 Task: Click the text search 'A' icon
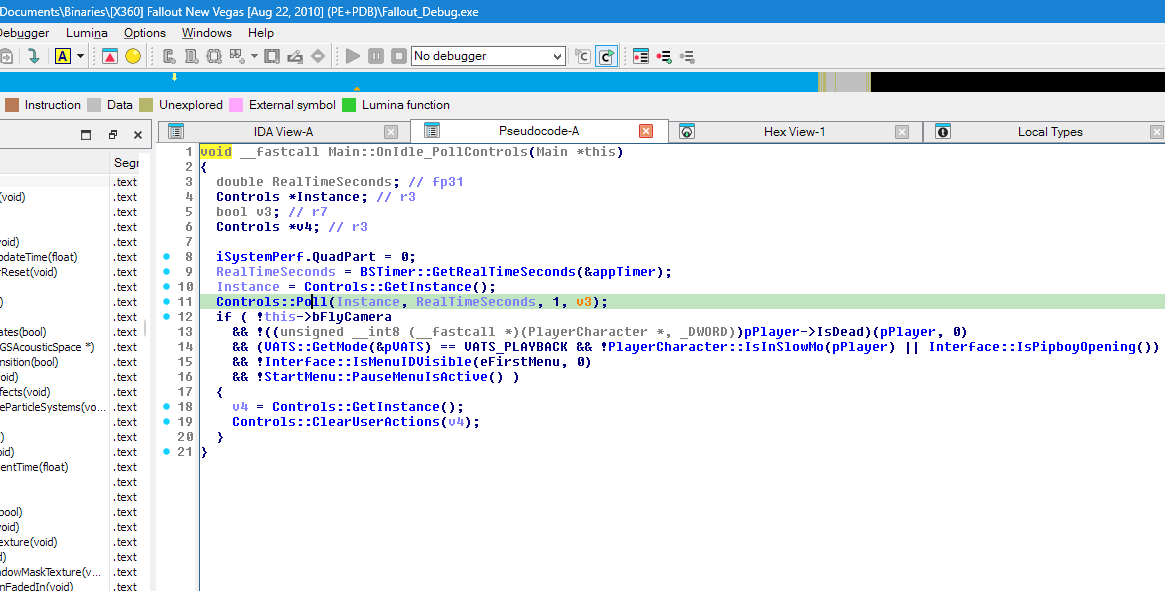63,56
